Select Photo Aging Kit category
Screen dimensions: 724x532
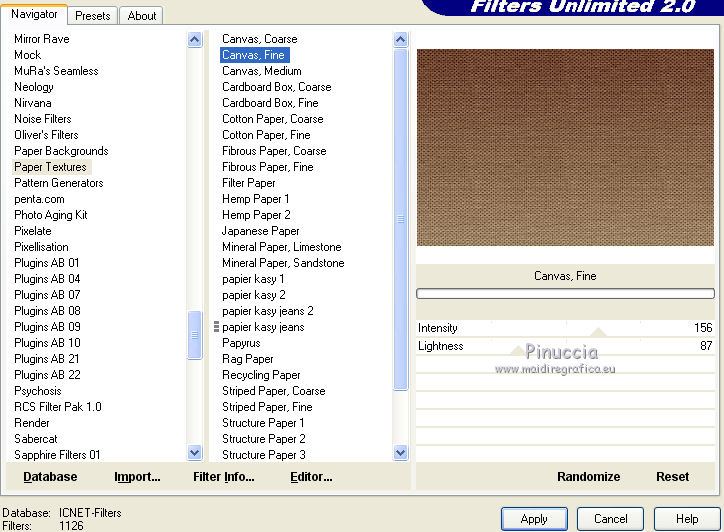50,215
